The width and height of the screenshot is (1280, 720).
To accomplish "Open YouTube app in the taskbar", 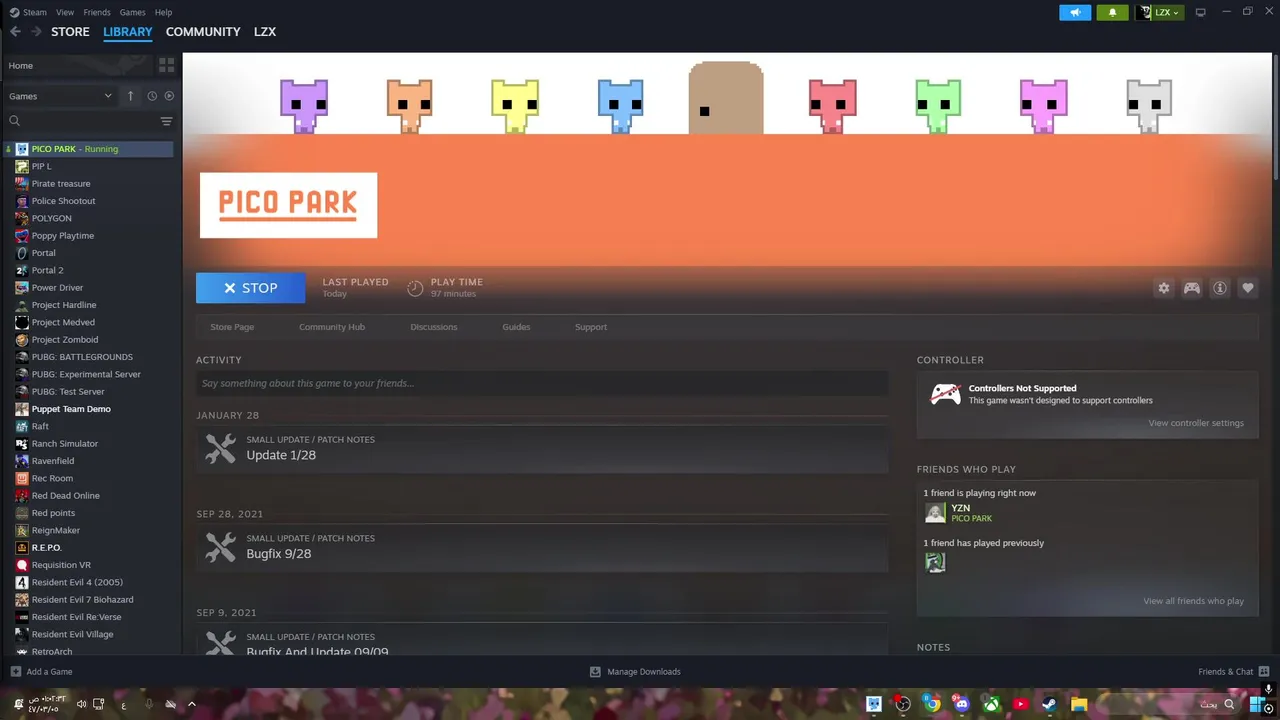I will [1020, 704].
